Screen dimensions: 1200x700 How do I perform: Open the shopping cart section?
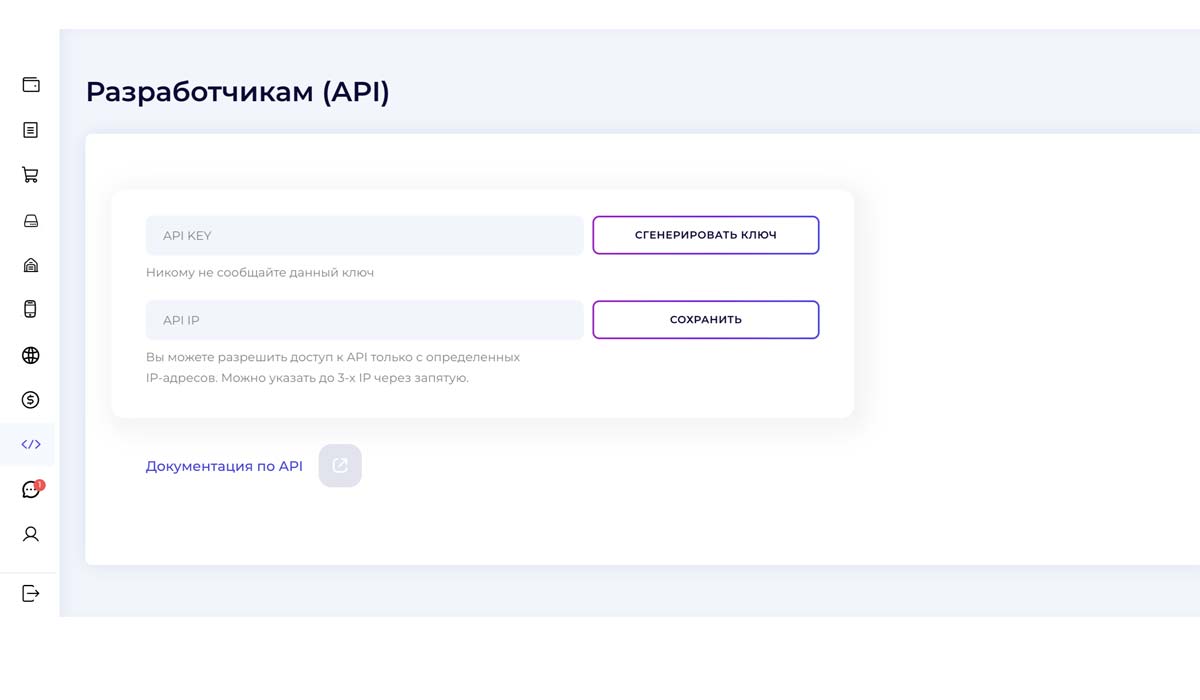pyautogui.click(x=31, y=175)
